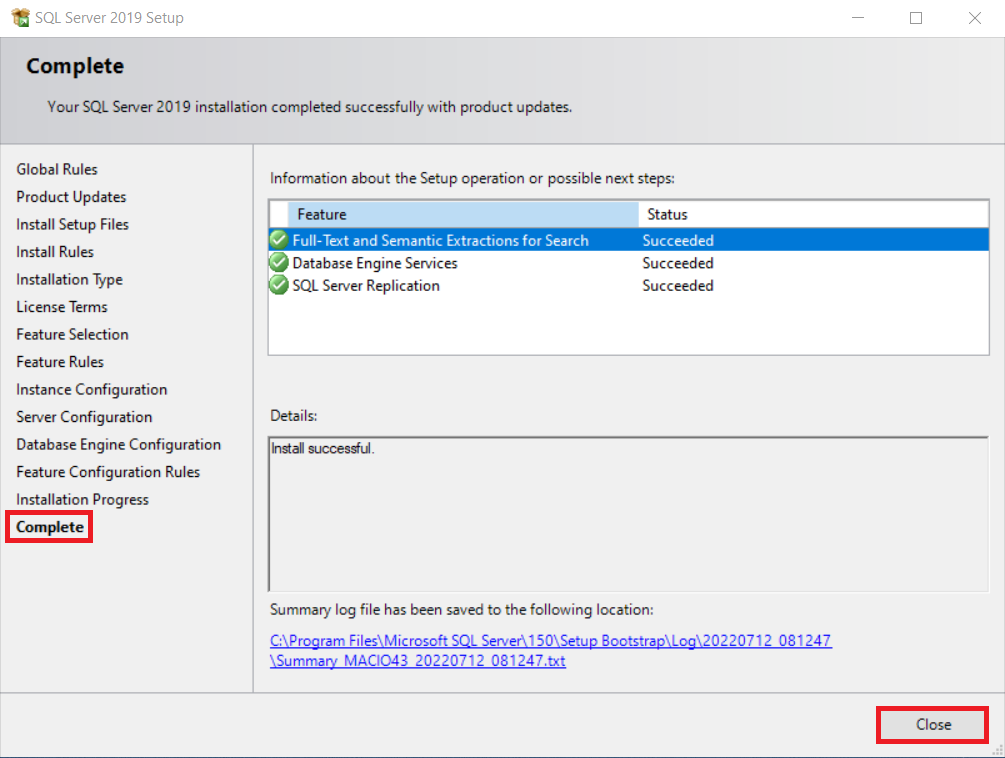Click the Product Updates step

pos(71,197)
